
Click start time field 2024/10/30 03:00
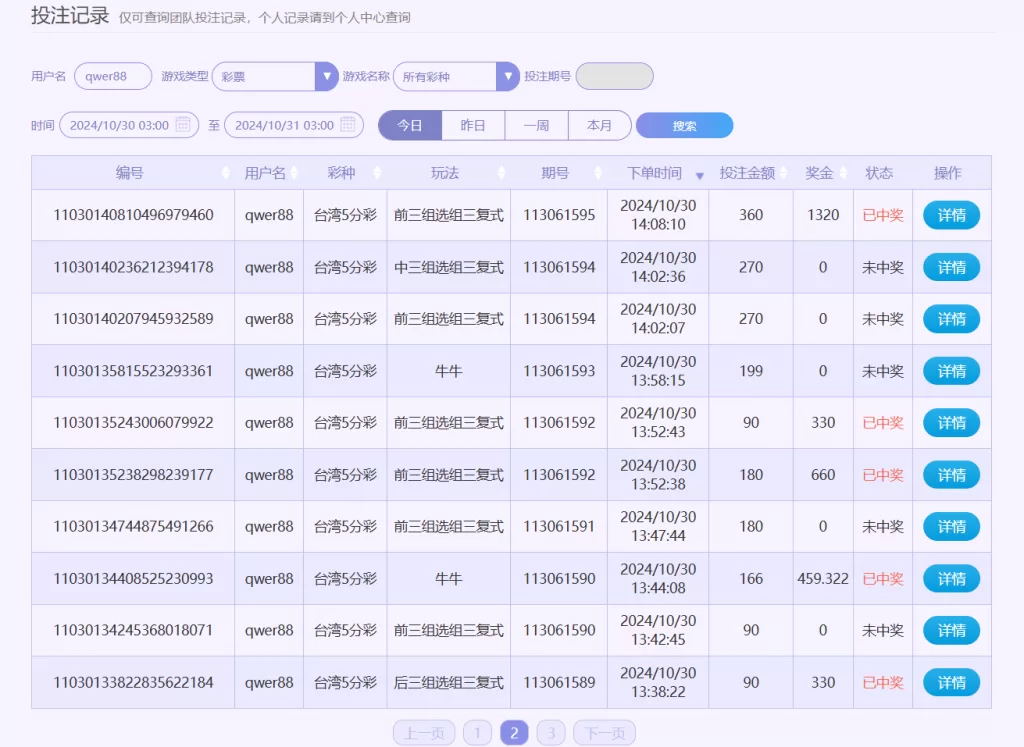129,125
